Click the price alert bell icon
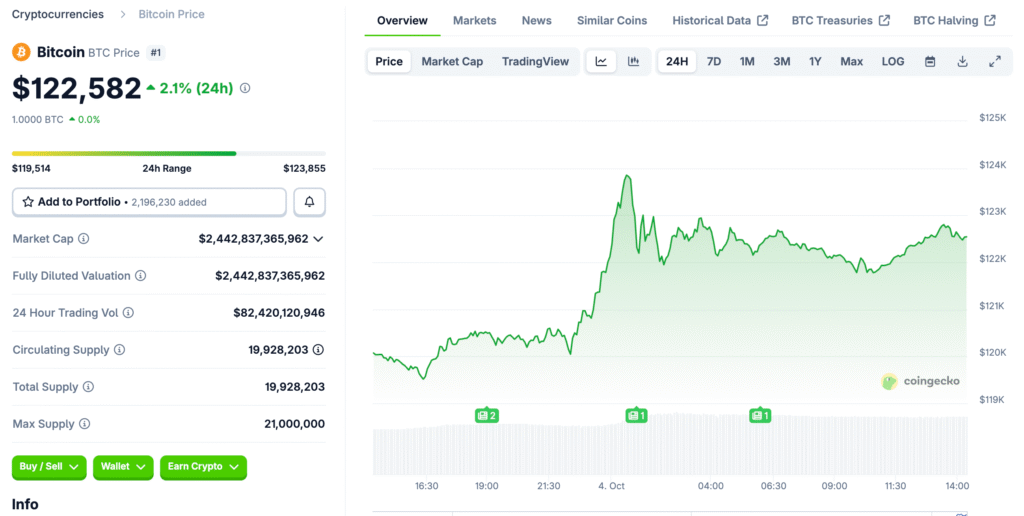The width and height of the screenshot is (1024, 516). click(309, 202)
